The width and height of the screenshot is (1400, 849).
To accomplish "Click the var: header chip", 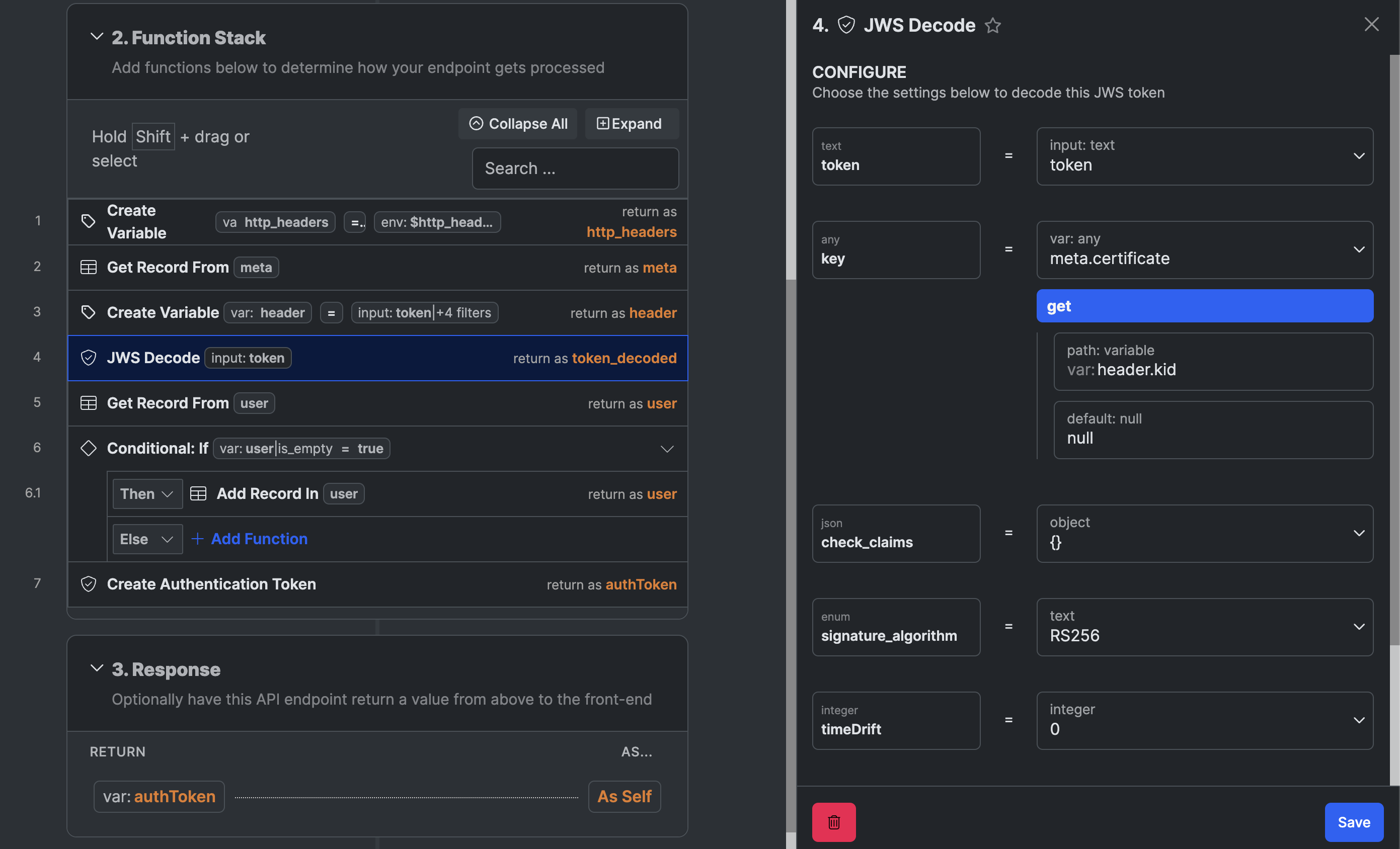I will pyautogui.click(x=267, y=312).
